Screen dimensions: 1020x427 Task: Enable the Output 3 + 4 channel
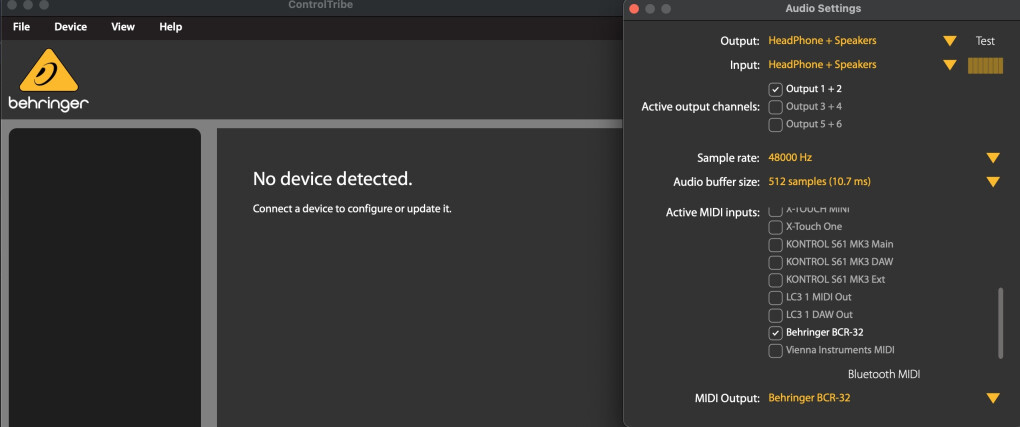775,107
